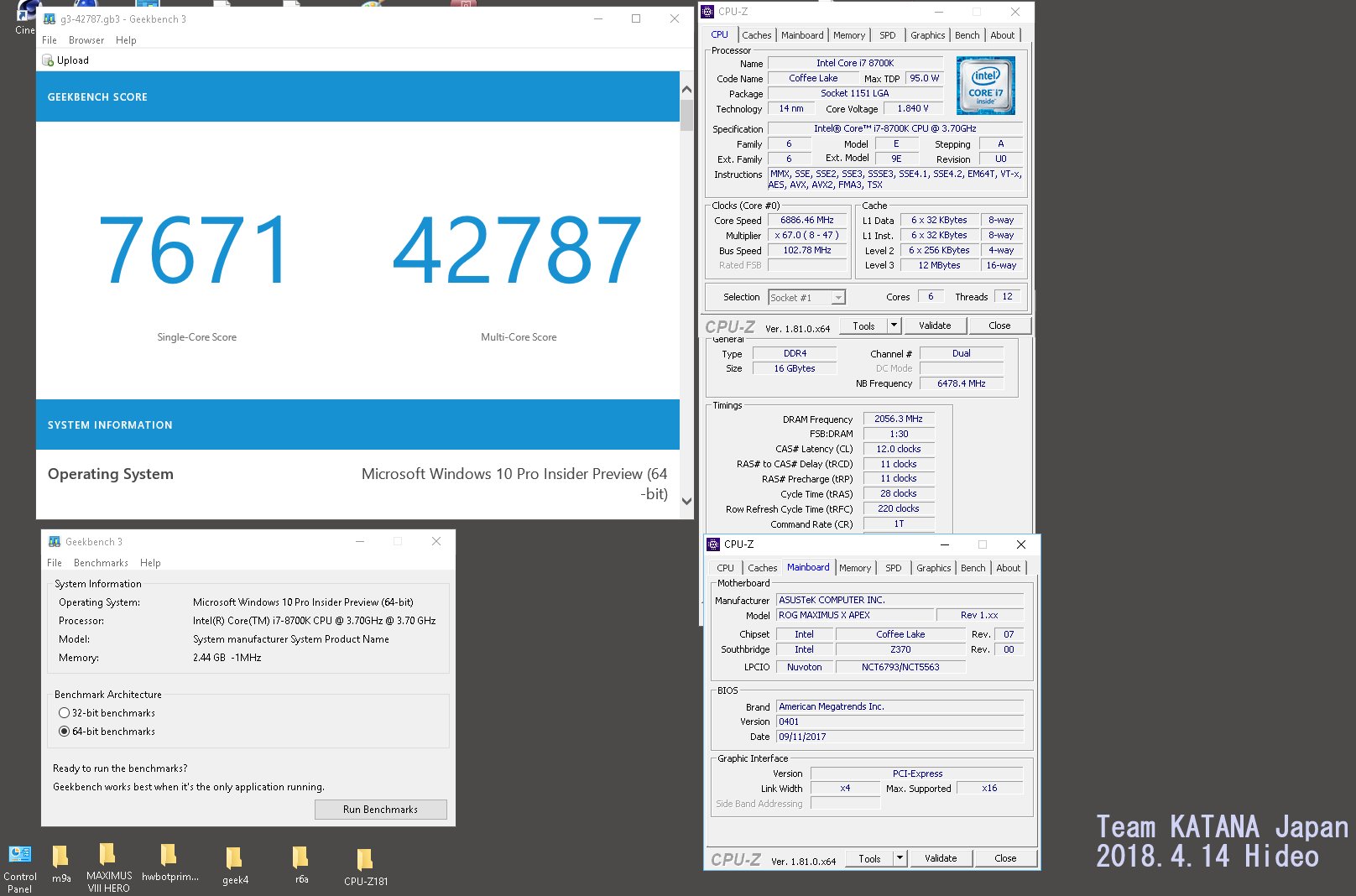The height and width of the screenshot is (896, 1356).
Task: Click Tools button in top CPU-Z
Action: (863, 326)
